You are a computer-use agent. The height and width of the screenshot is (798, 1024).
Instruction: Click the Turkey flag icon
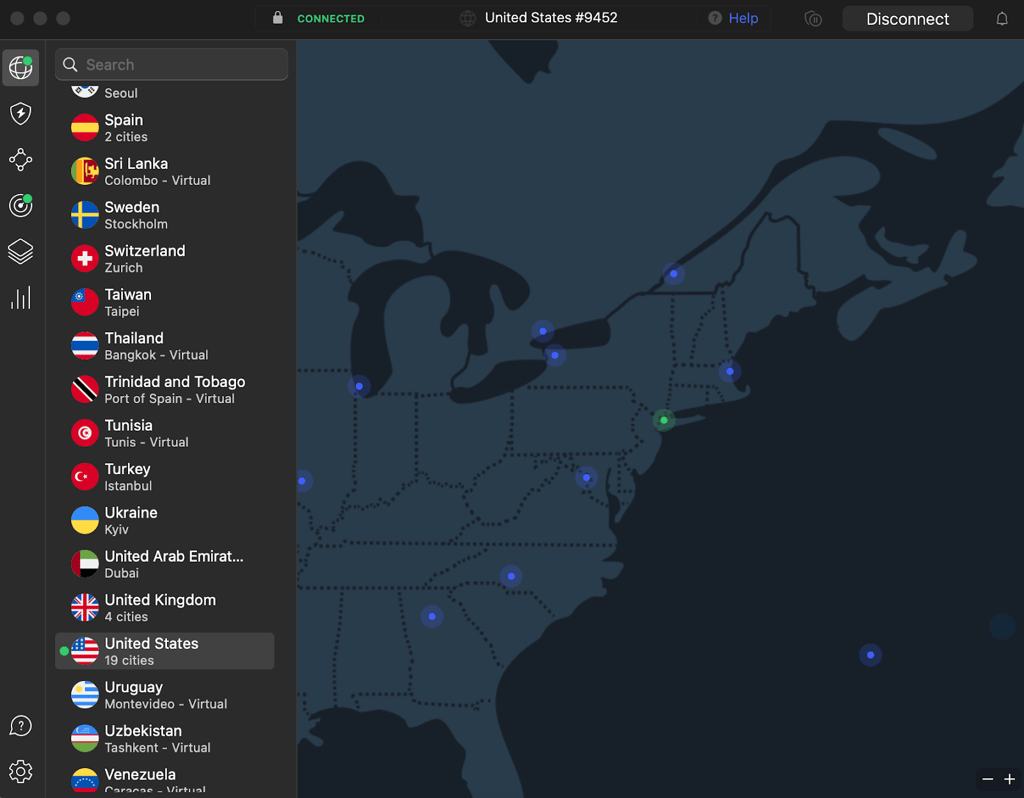click(85, 477)
